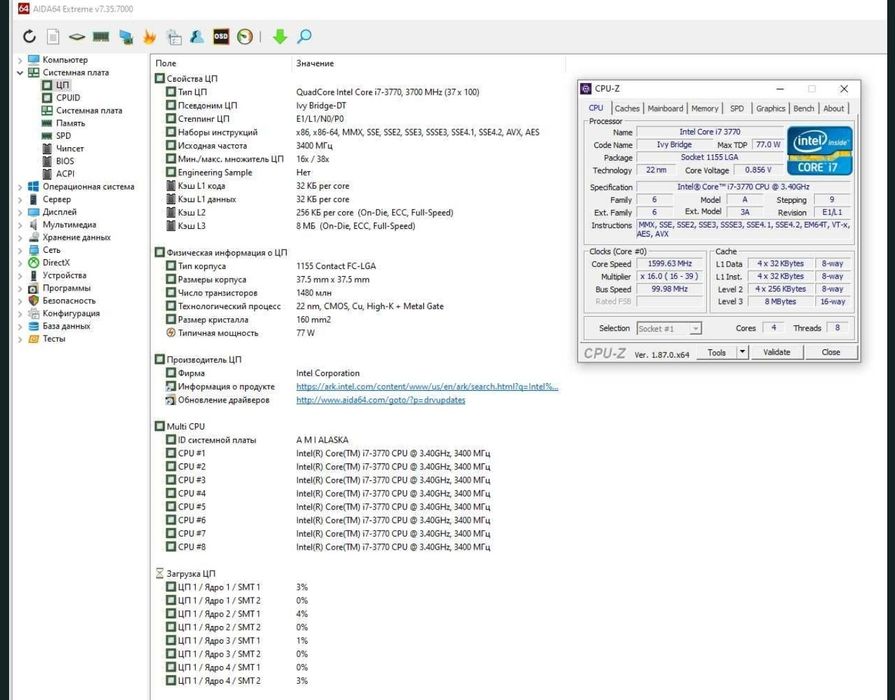The image size is (895, 700).
Task: Open the Tools dropdown arrow in CPU-Z
Action: 742,352
